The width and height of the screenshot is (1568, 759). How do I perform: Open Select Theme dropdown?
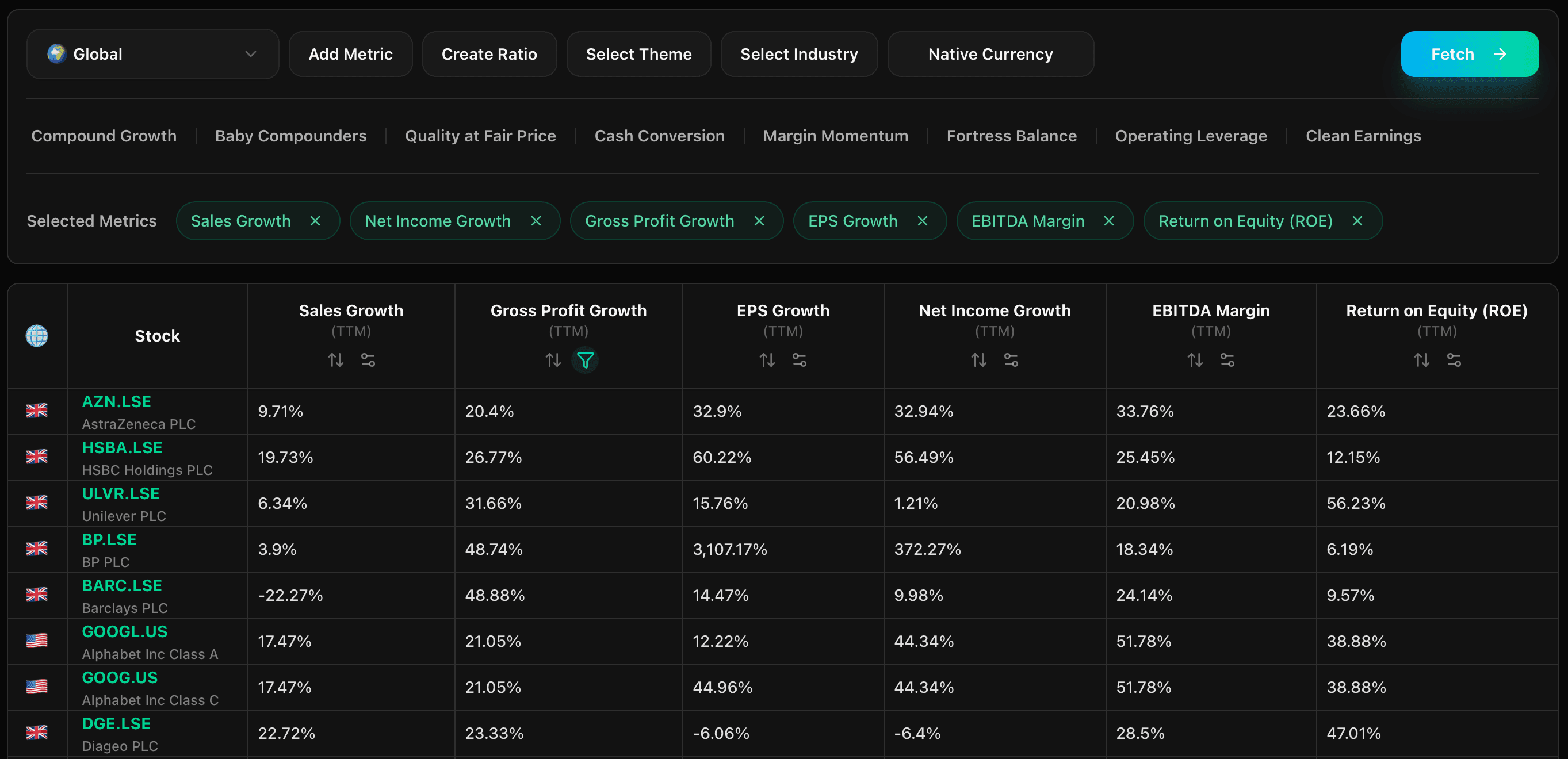[638, 54]
